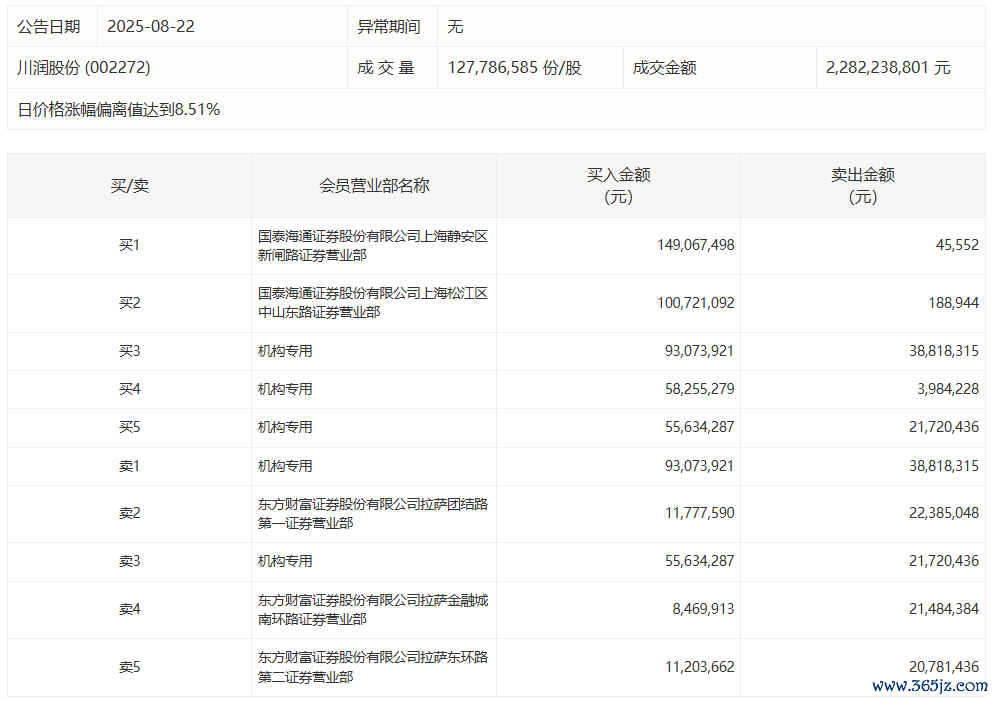Click the 卖出金额(元) column header
995x701 pixels.
click(863, 185)
